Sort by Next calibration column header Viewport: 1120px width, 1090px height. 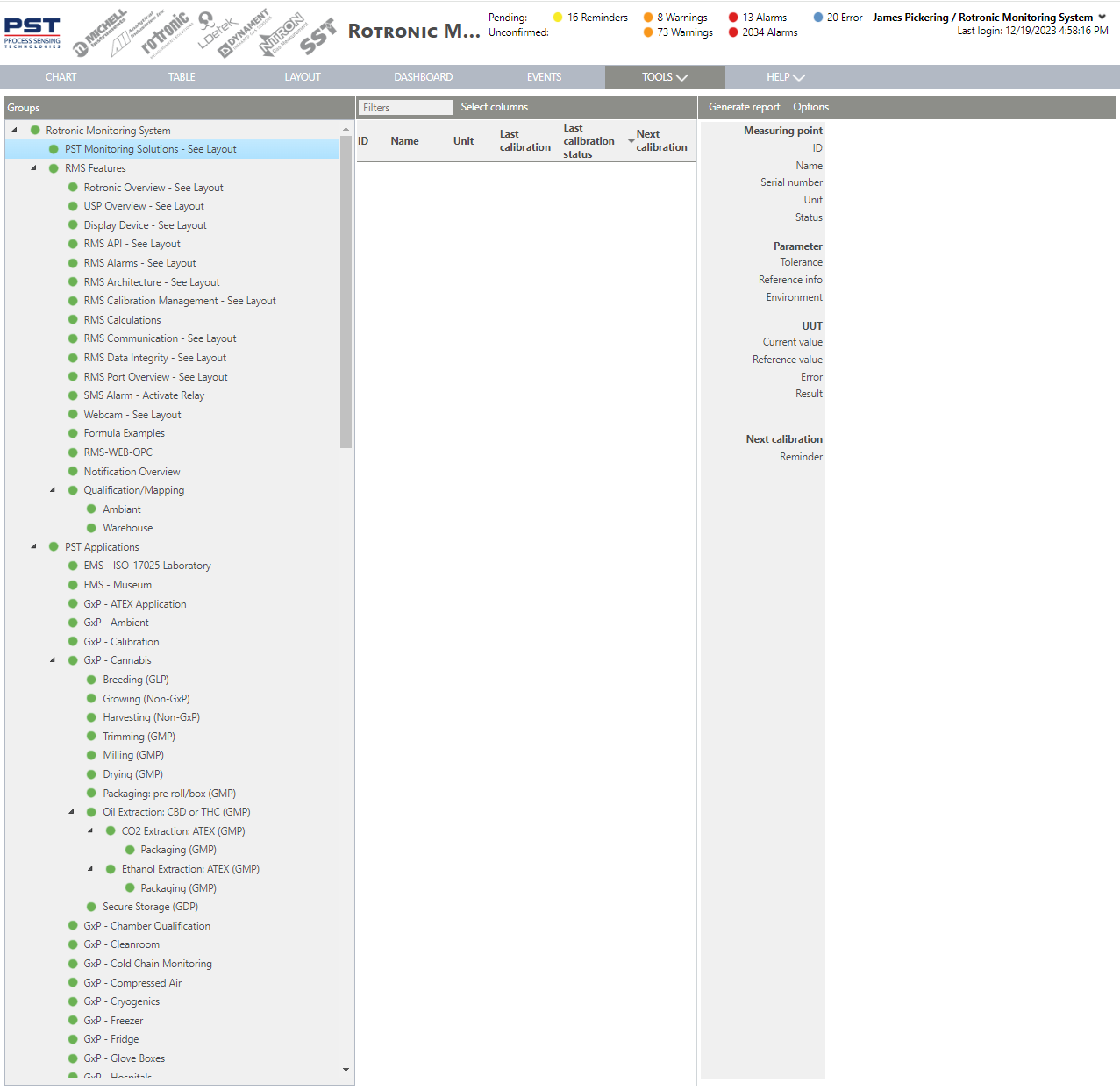(661, 140)
